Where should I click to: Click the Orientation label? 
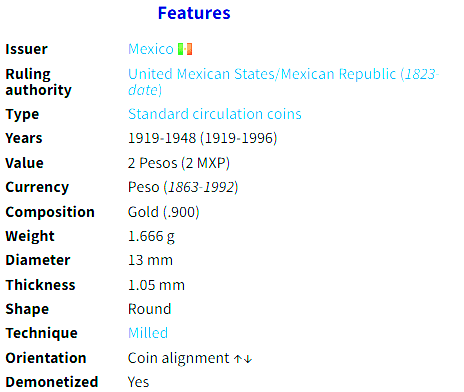tap(46, 358)
